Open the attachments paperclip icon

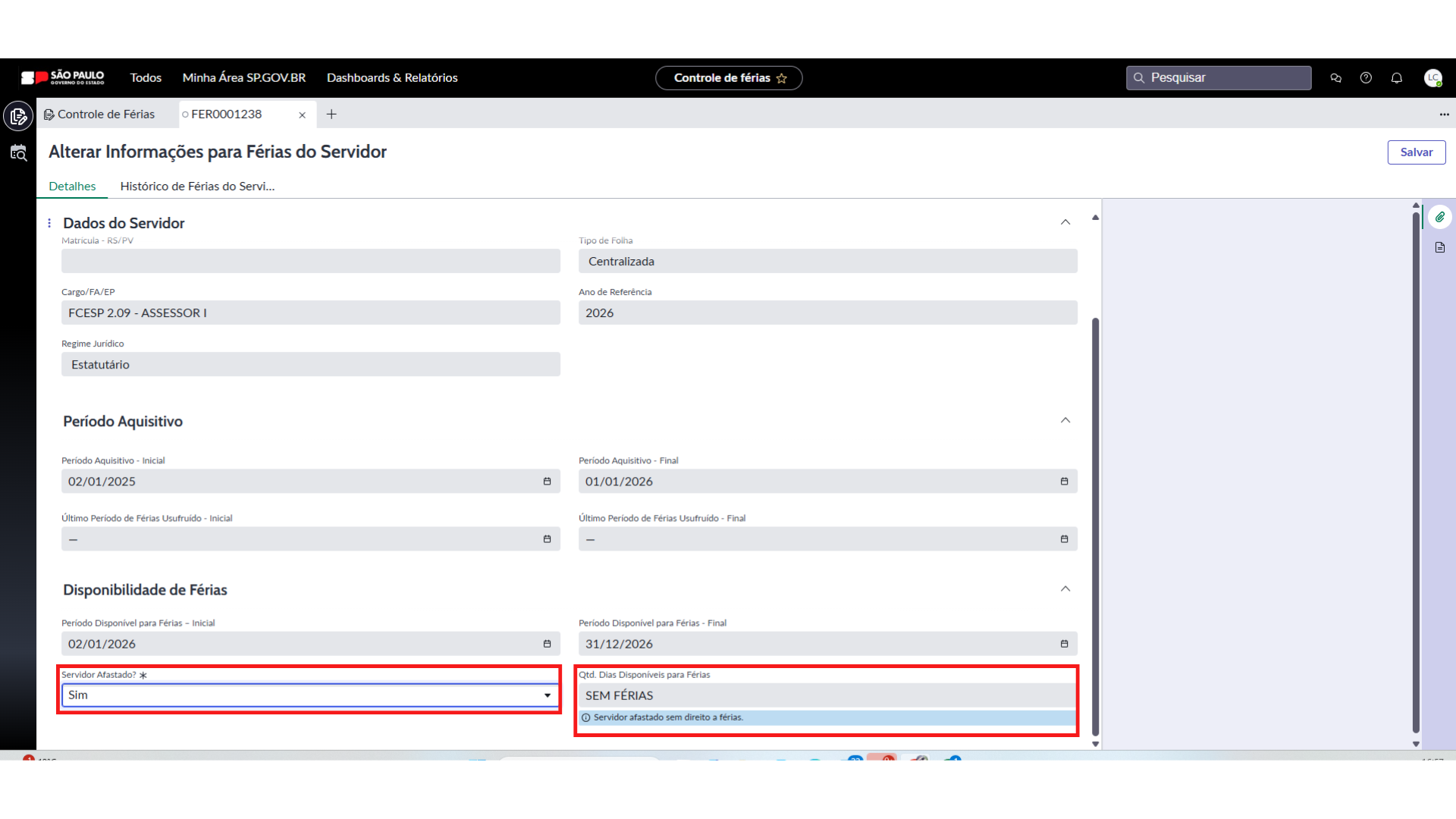coord(1439,217)
